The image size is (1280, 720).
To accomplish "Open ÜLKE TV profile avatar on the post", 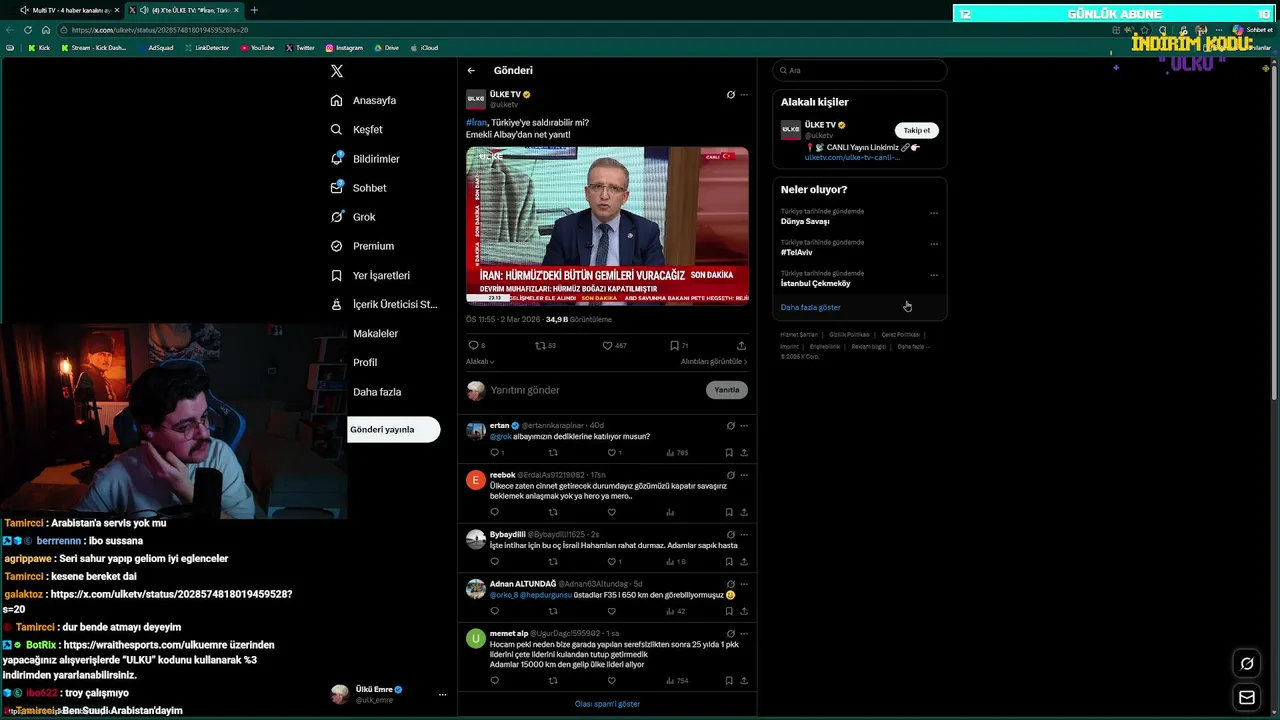I will (x=476, y=99).
